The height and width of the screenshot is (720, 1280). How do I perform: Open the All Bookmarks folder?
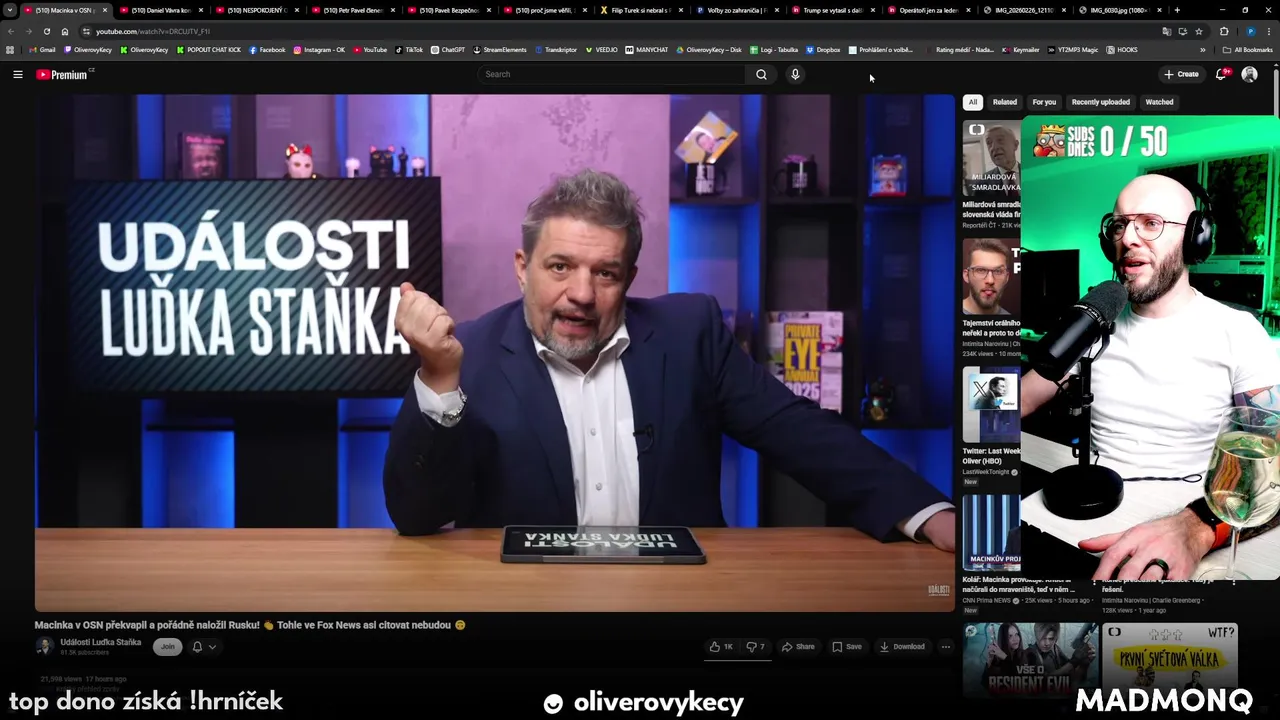1247,49
